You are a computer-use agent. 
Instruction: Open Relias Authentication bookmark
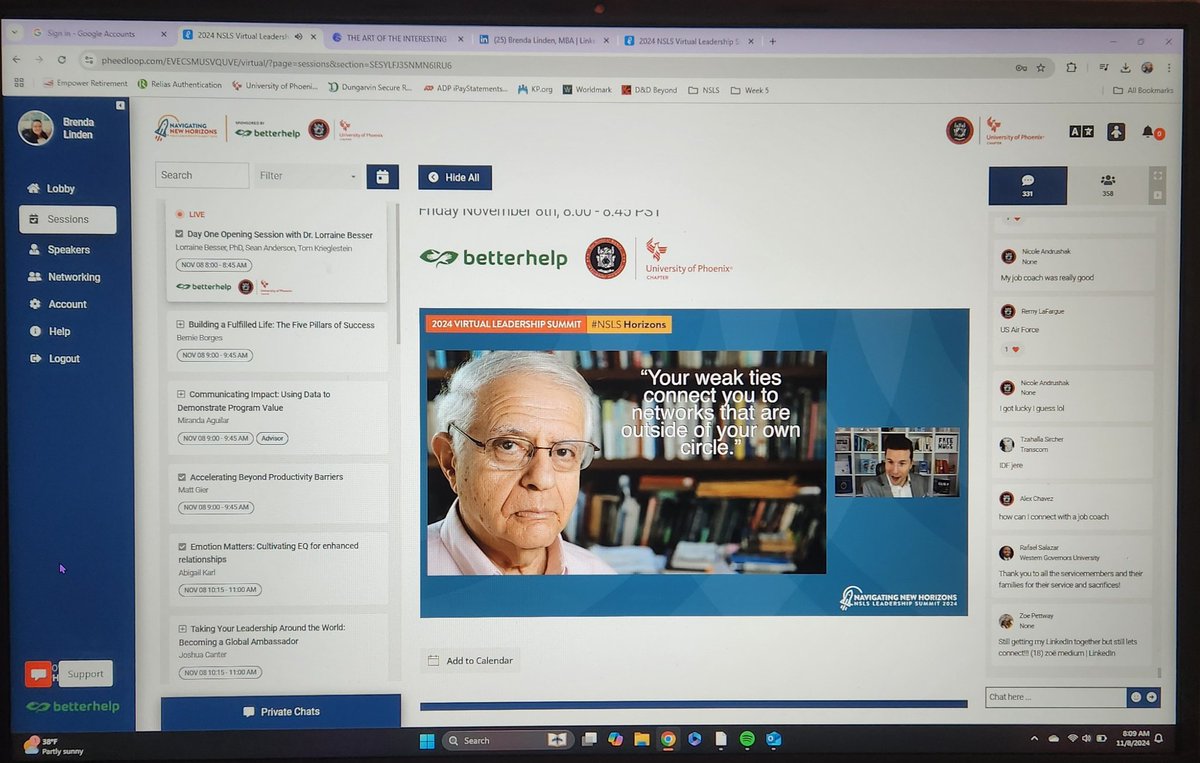[x=180, y=84]
